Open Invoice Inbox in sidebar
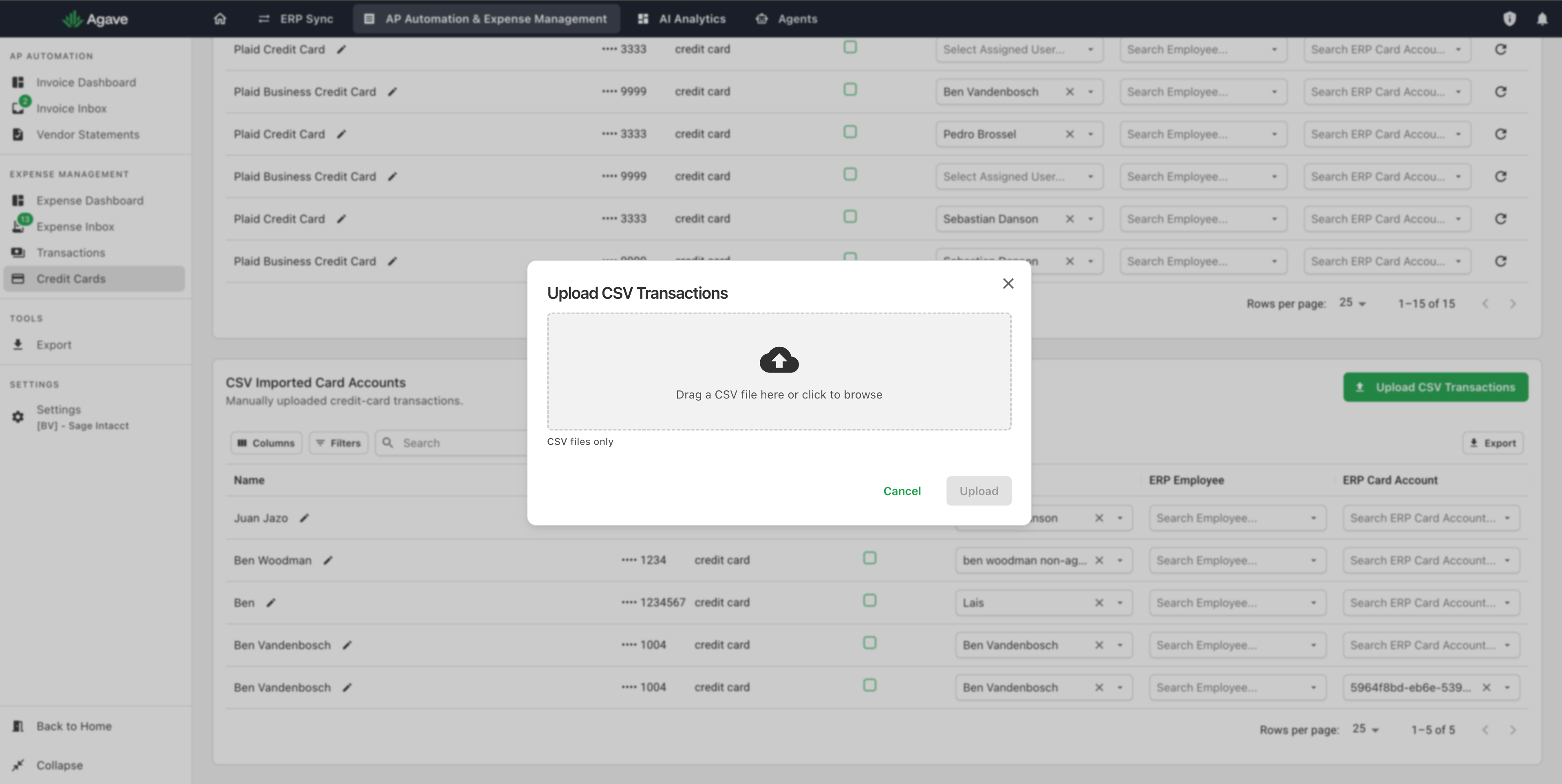 pyautogui.click(x=71, y=108)
